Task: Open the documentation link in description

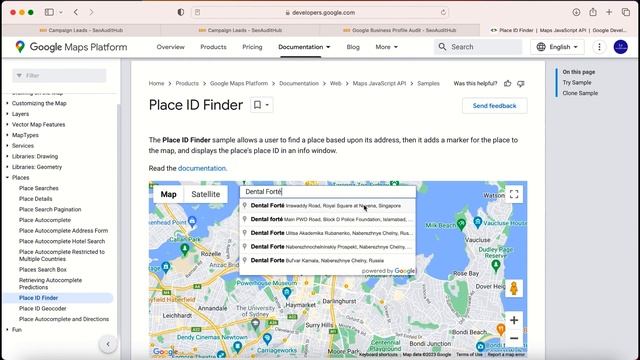Action: (x=202, y=168)
